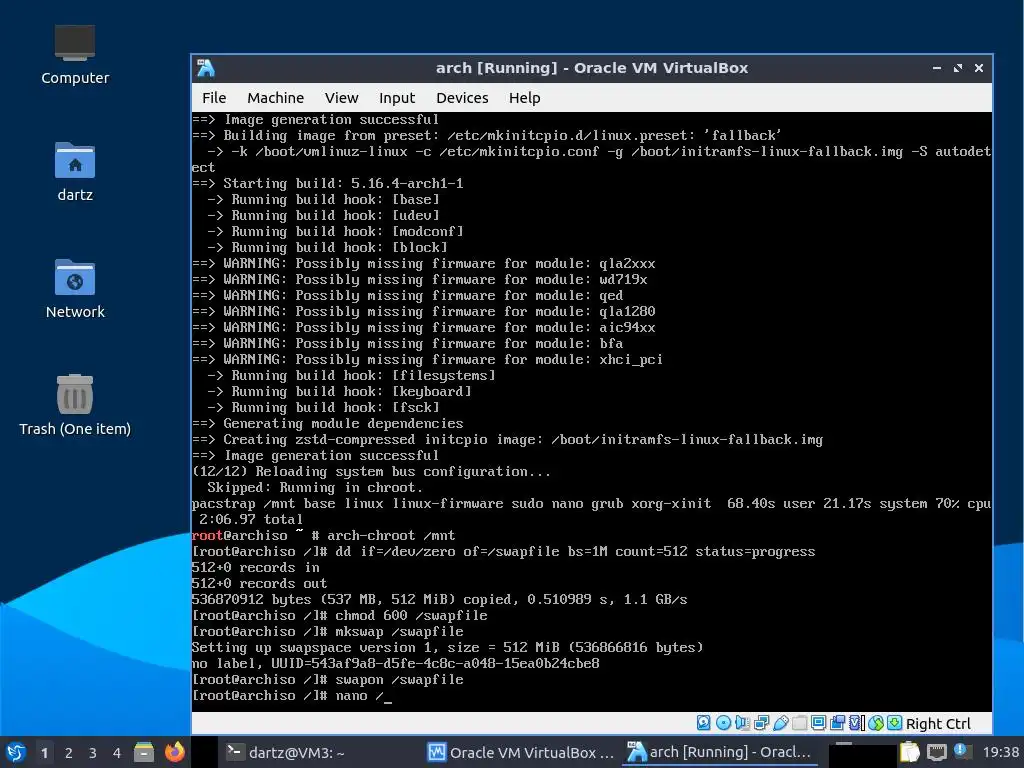Viewport: 1024px width, 768px height.
Task: Click the optical disk status icon
Action: tap(723, 723)
